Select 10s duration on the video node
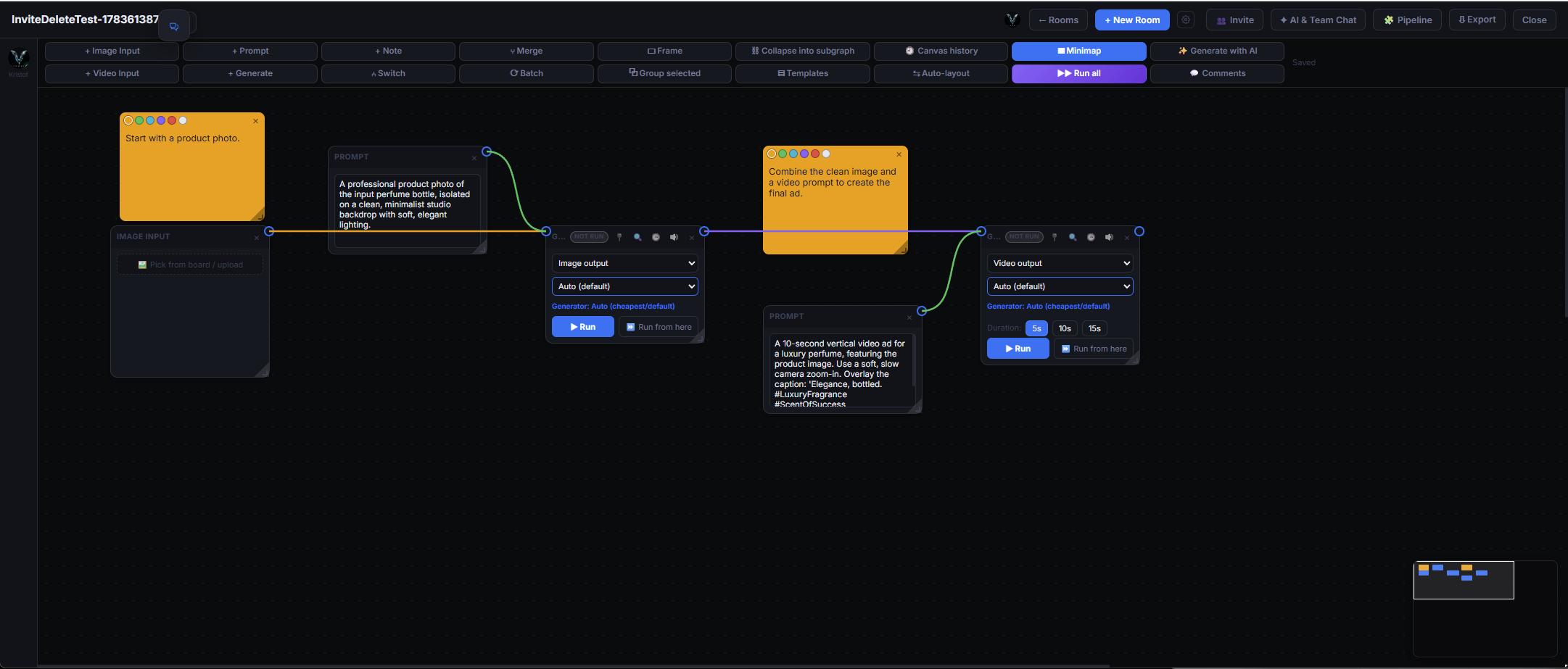The width and height of the screenshot is (1568, 669). pyautogui.click(x=1065, y=328)
